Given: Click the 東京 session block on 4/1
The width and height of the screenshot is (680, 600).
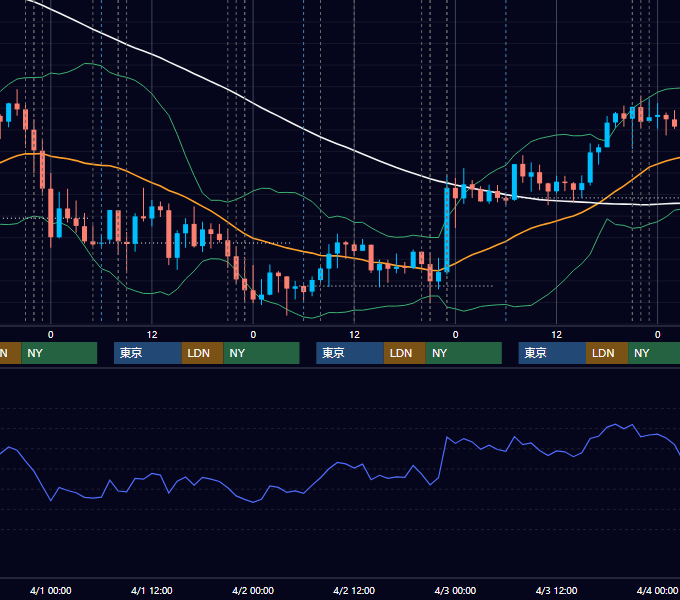Looking at the screenshot, I should pos(147,353).
